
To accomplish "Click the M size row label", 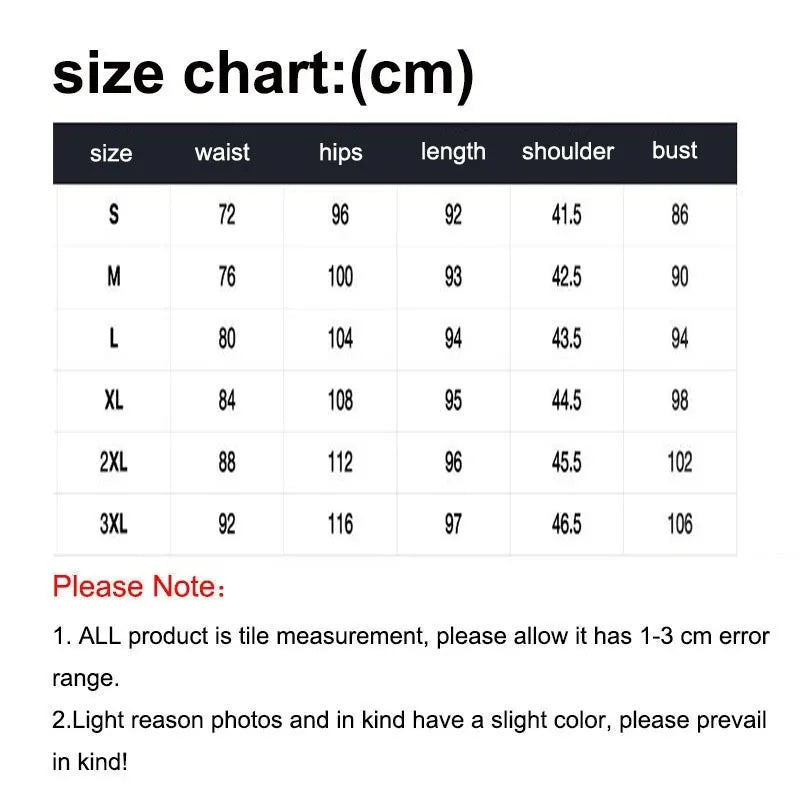I will pyautogui.click(x=113, y=277).
